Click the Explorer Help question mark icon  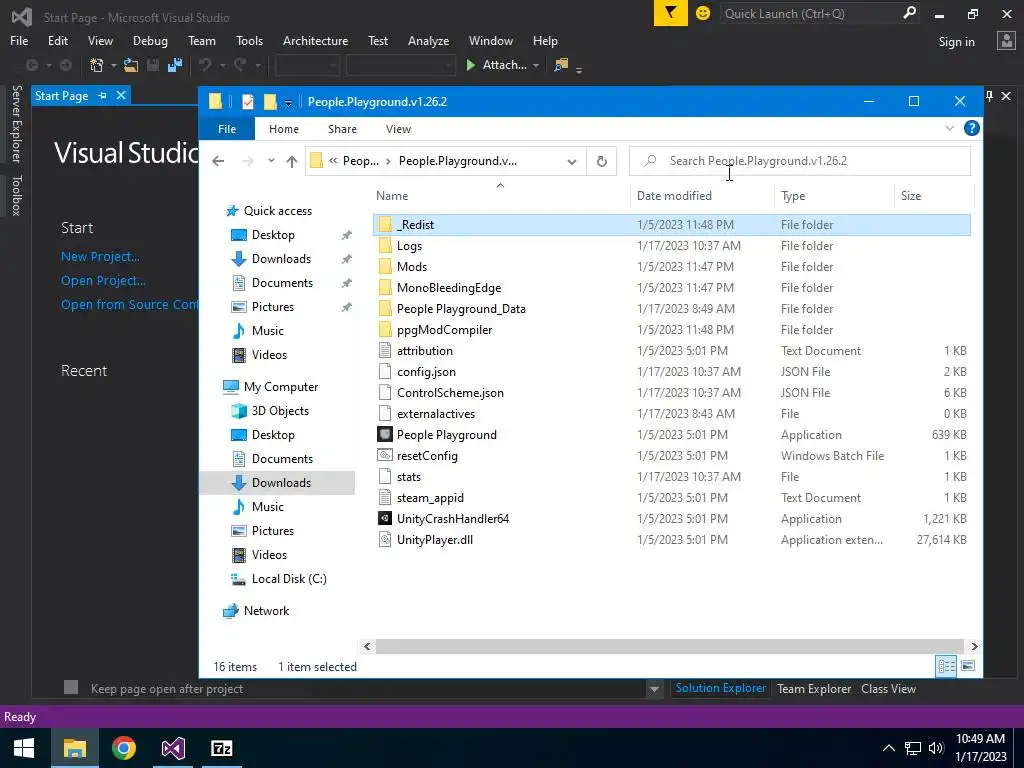pyautogui.click(x=971, y=128)
